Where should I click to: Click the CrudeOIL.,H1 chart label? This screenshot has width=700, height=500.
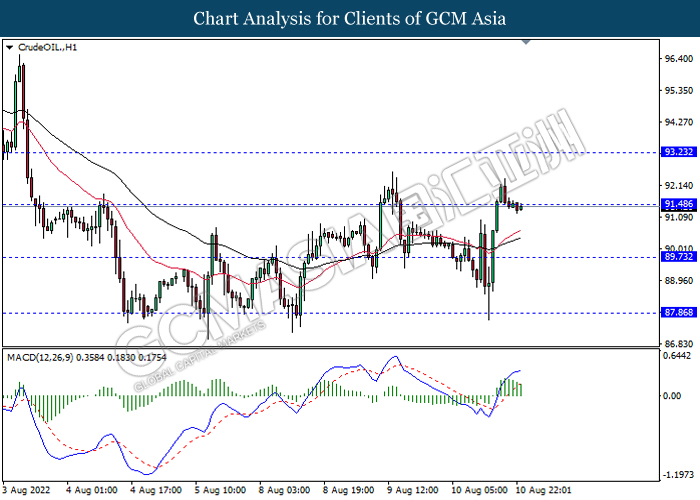coord(47,47)
